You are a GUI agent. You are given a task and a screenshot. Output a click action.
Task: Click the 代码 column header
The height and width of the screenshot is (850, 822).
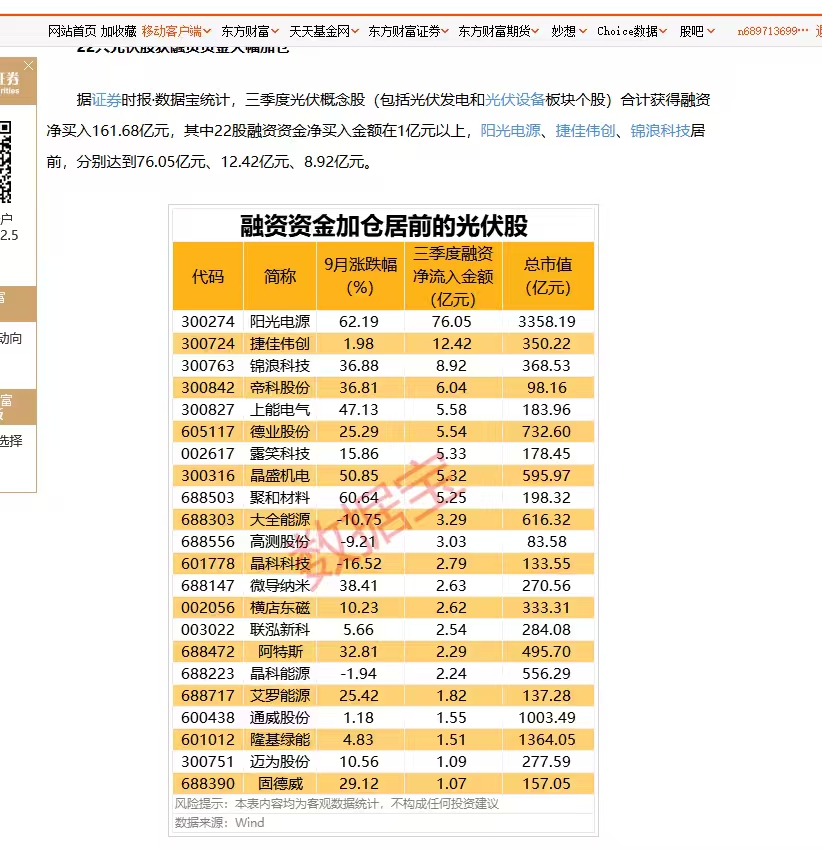[x=208, y=276]
